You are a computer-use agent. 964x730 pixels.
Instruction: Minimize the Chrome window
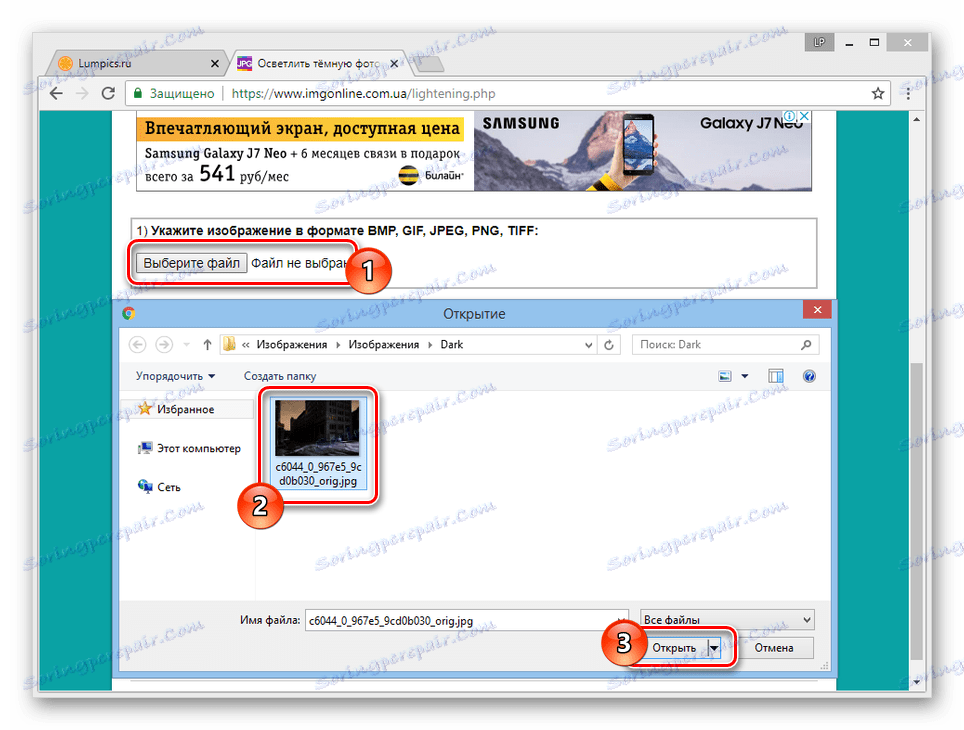pos(849,43)
